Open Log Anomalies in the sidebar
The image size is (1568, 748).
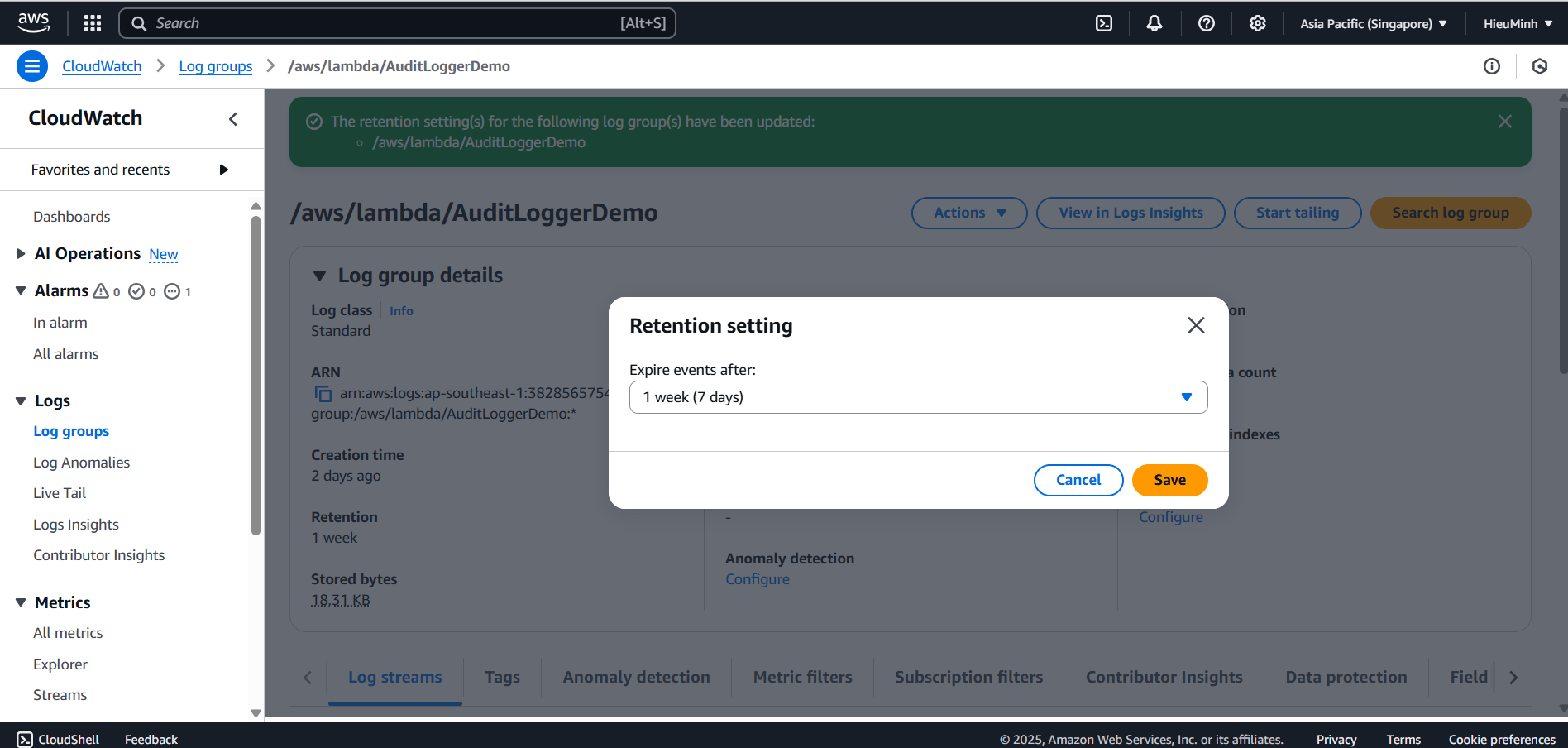pos(82,463)
